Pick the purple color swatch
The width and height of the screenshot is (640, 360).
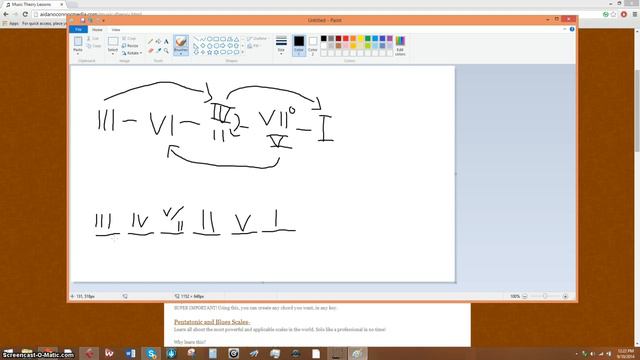[390, 38]
